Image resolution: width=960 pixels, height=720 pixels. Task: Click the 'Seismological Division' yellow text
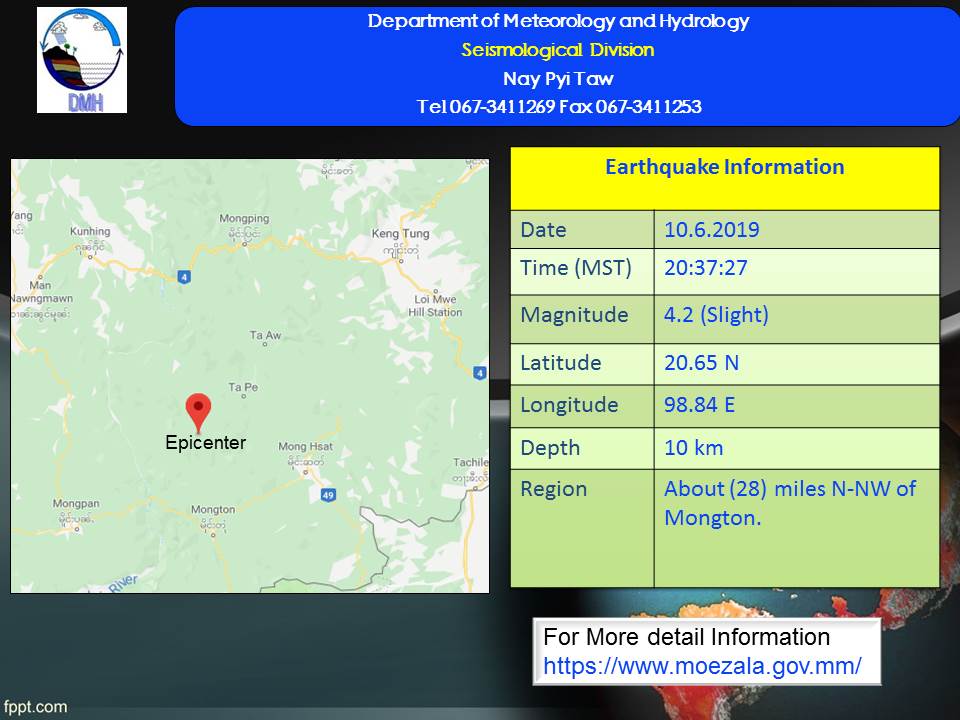pyautogui.click(x=558, y=50)
